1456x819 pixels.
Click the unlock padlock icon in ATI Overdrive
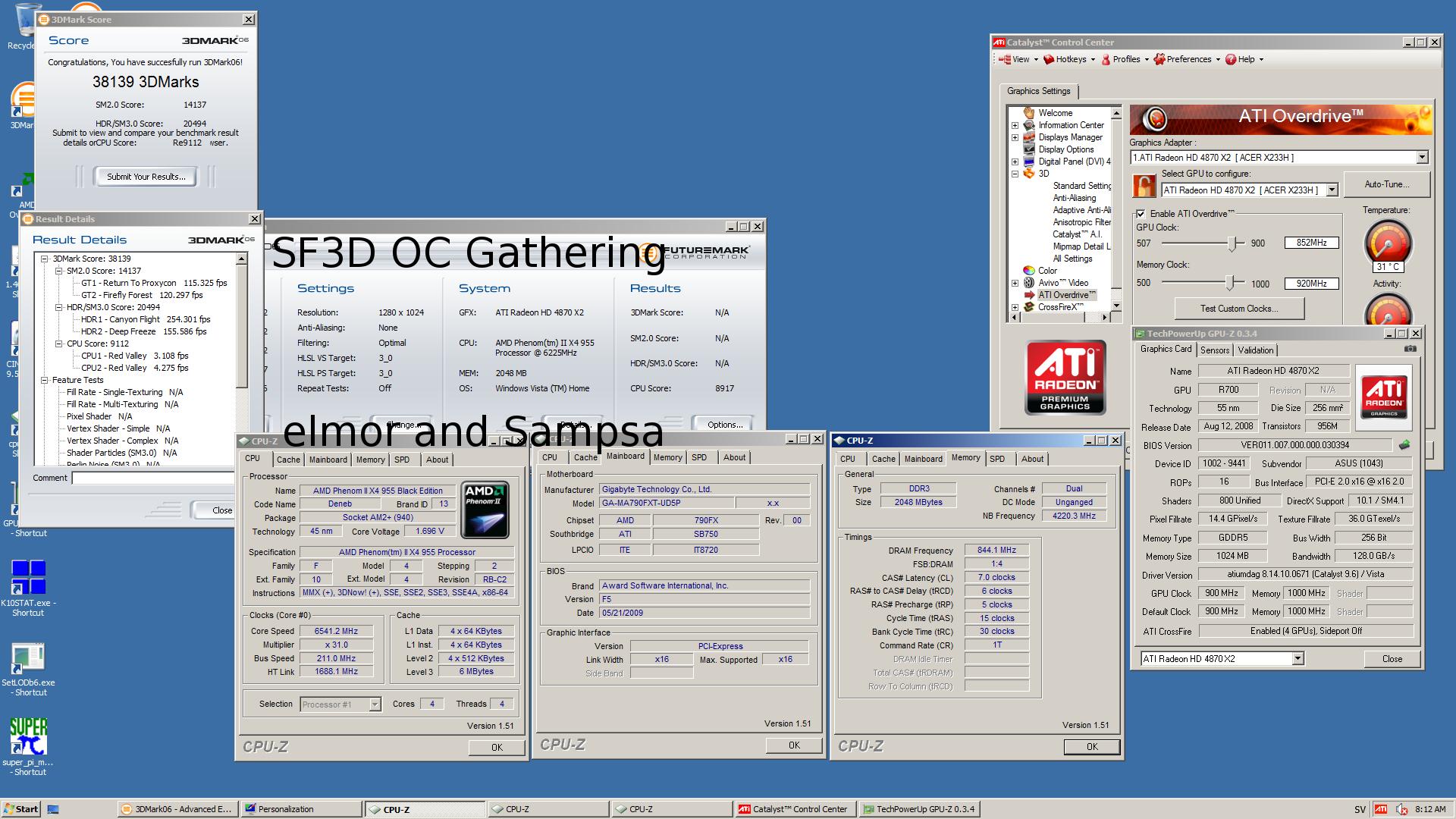pyautogui.click(x=1144, y=186)
